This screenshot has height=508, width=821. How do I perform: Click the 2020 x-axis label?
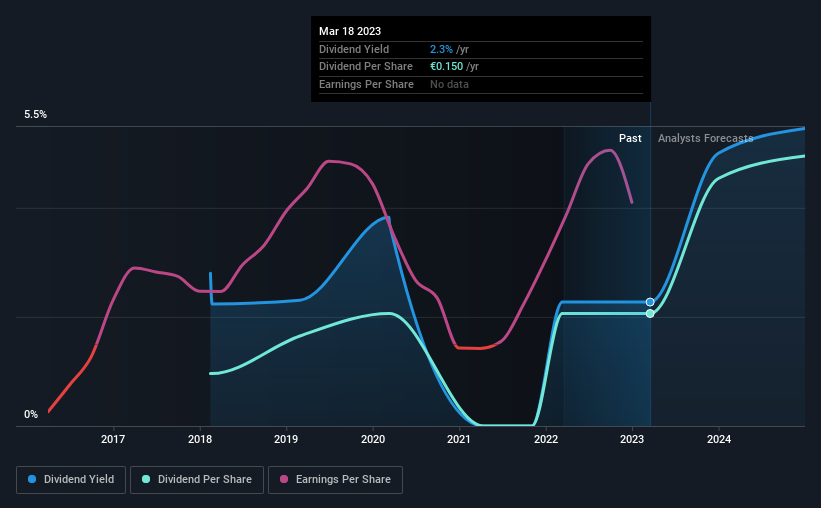(373, 439)
